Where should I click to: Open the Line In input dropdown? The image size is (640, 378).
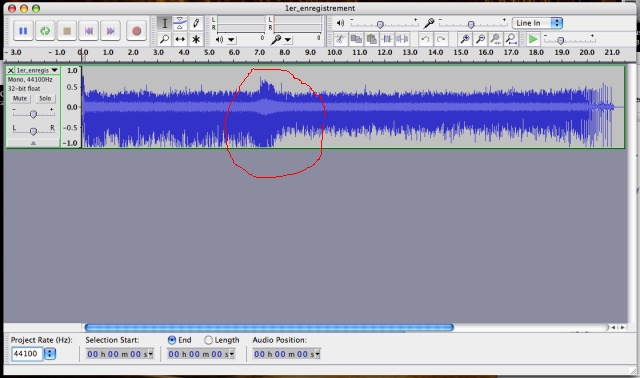tap(538, 23)
